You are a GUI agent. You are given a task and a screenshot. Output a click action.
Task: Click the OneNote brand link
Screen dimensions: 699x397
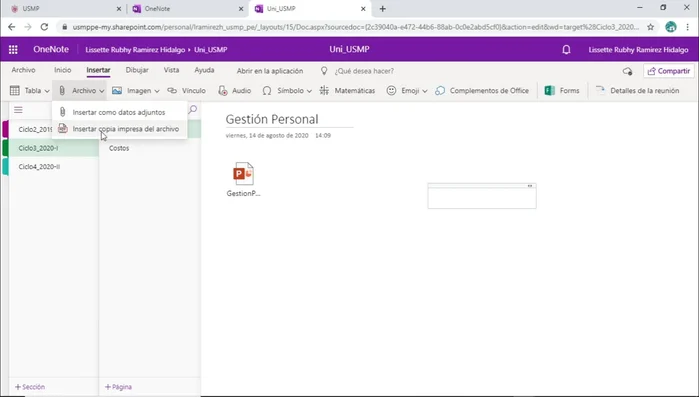[51, 49]
